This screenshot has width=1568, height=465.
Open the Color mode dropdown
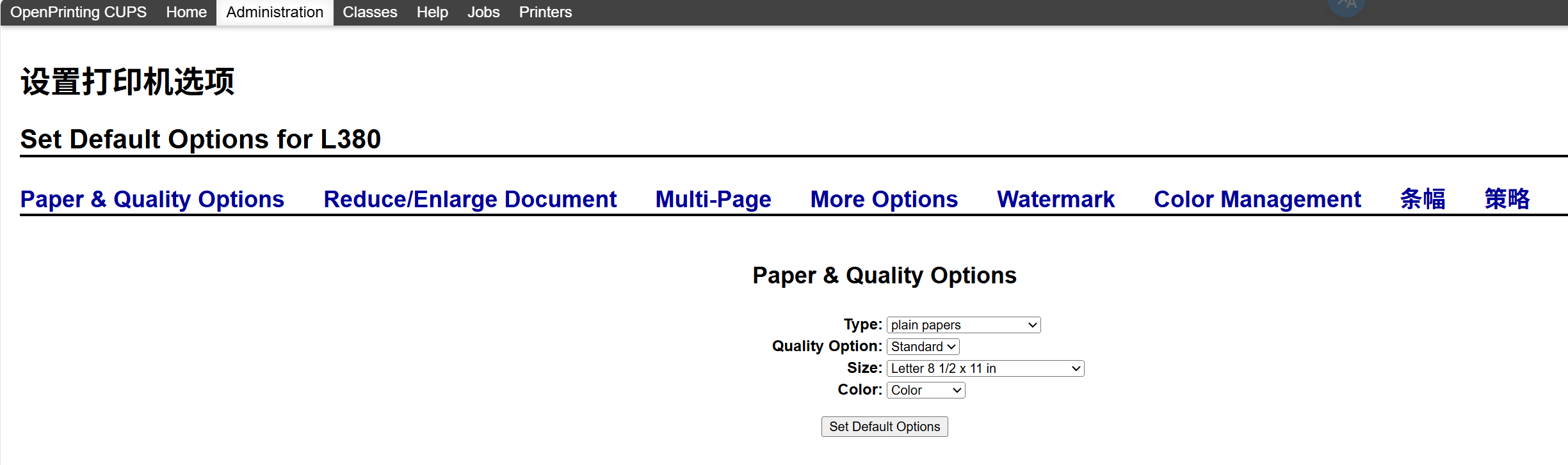(x=925, y=390)
